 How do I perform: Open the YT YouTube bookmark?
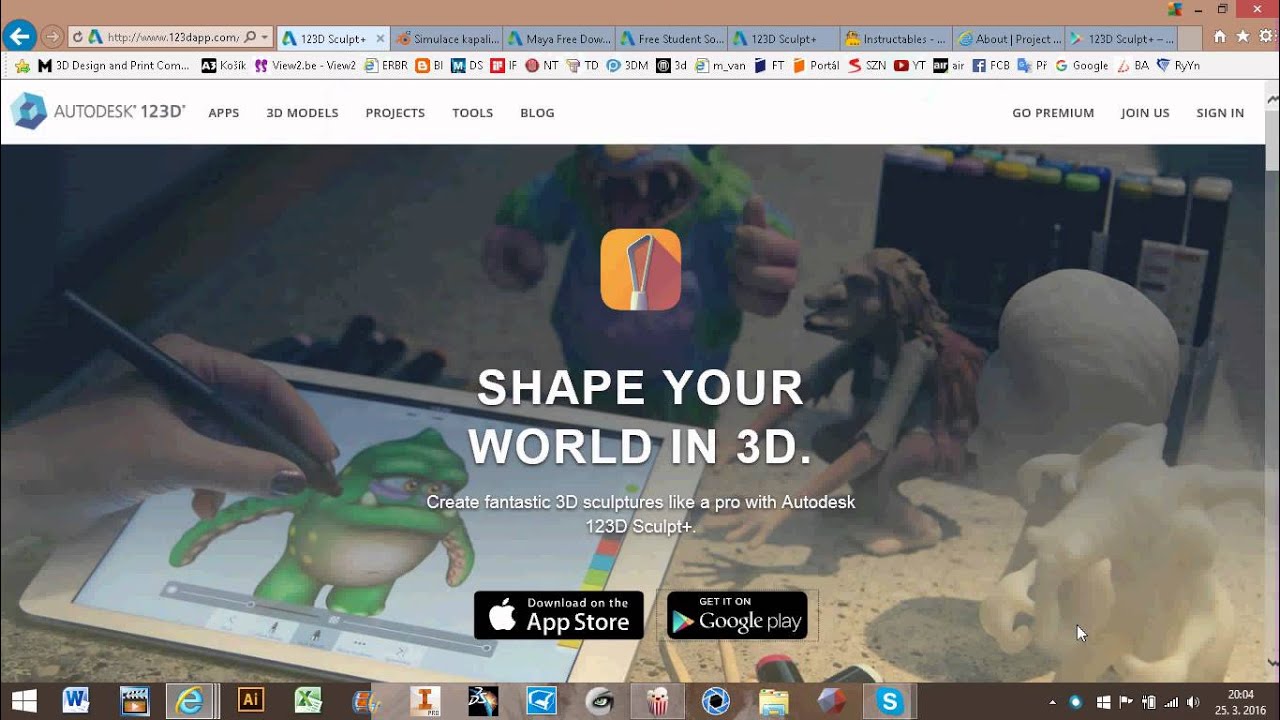[910, 65]
